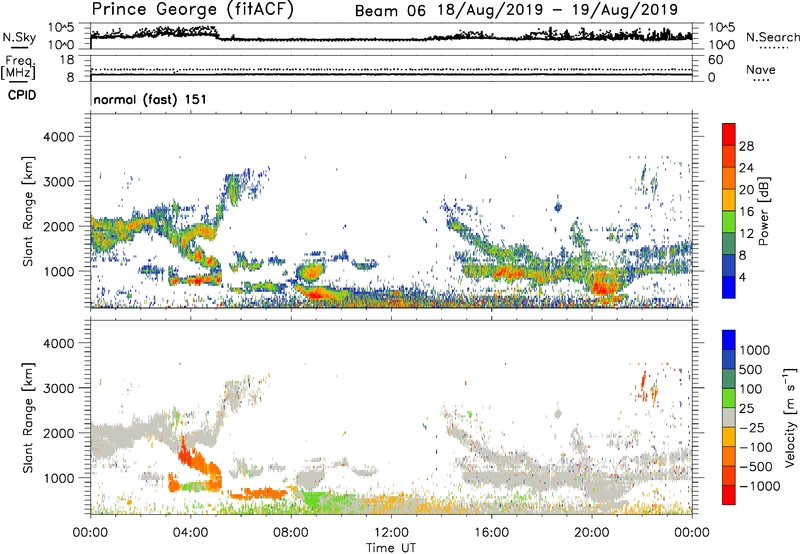The width and height of the screenshot is (800, 554).
Task: Click the '4' label on Power colorbar
Action: tap(742, 277)
